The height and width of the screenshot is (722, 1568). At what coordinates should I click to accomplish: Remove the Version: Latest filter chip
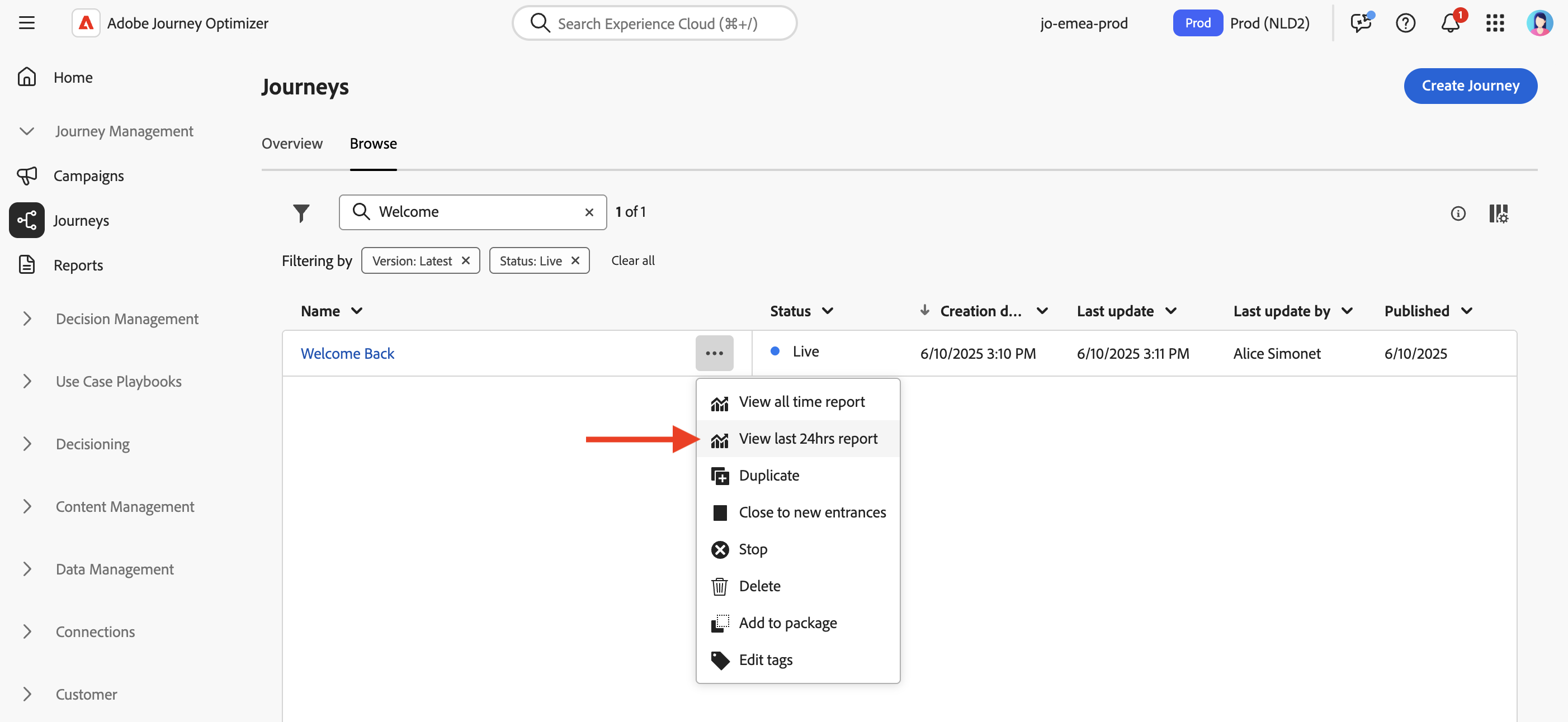click(x=466, y=260)
